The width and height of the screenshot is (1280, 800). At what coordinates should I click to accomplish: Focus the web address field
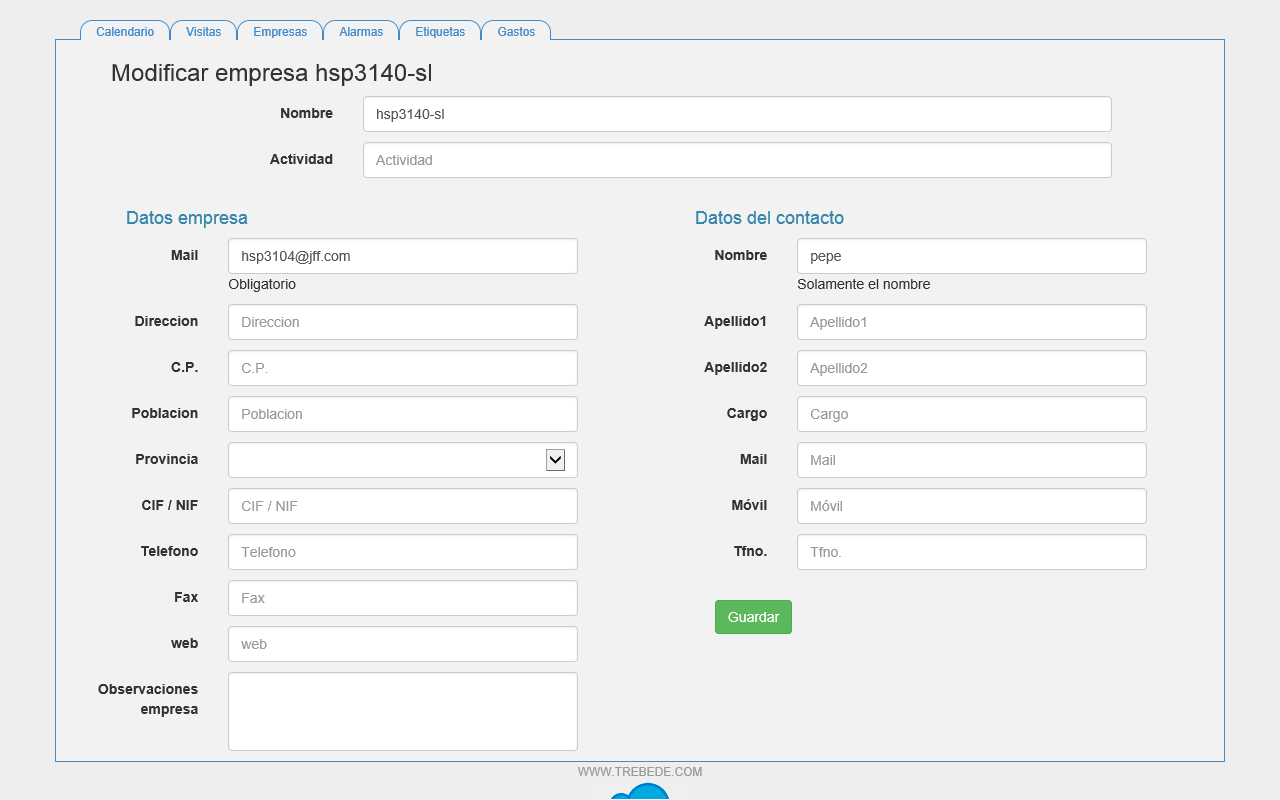coord(403,644)
